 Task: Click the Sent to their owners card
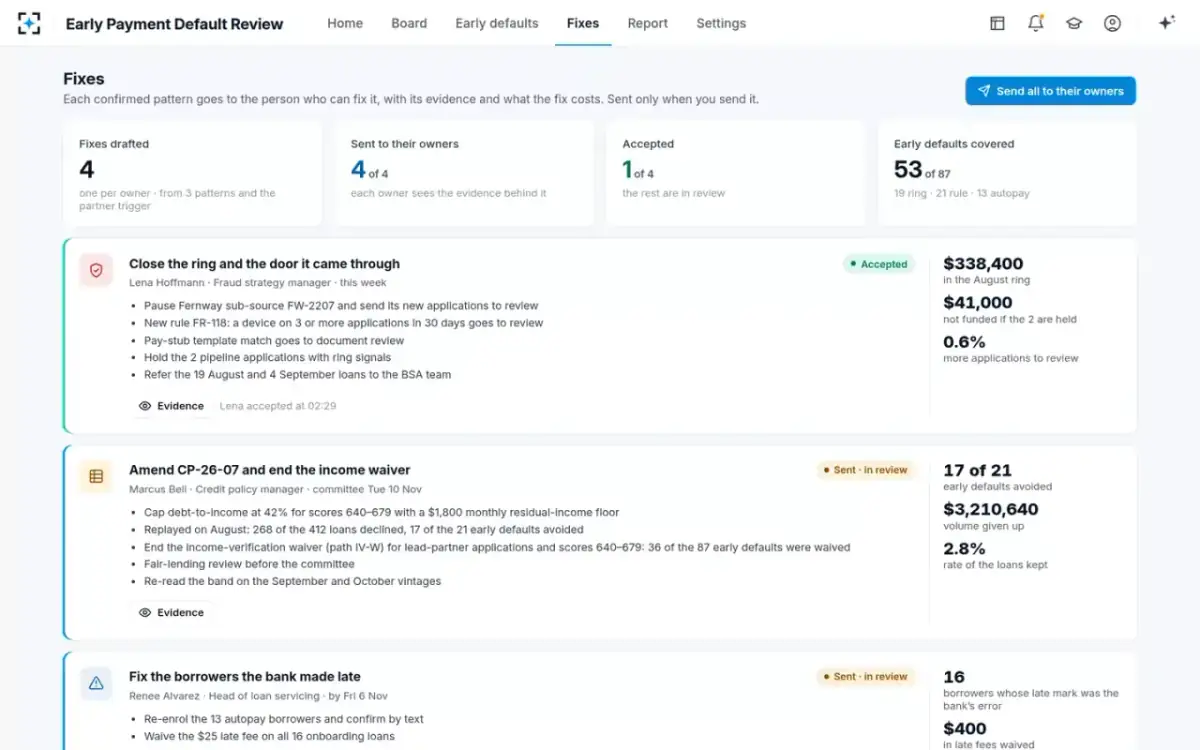(x=464, y=174)
